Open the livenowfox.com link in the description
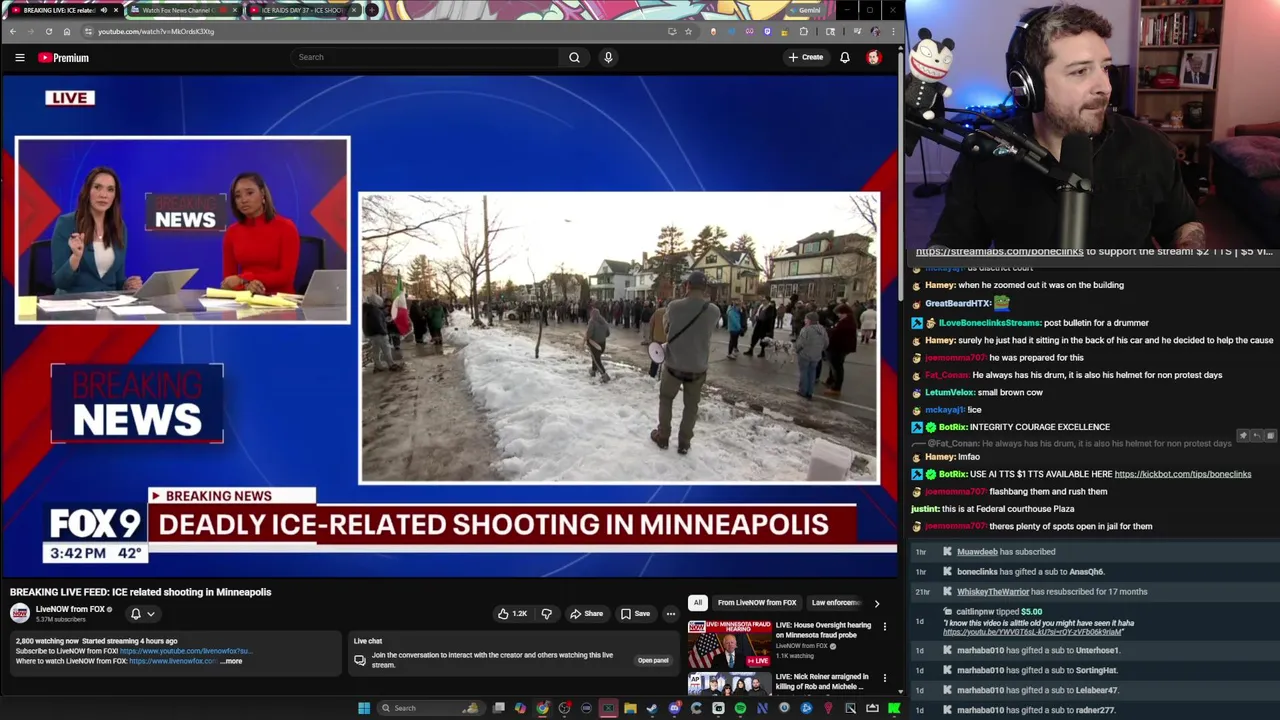The width and height of the screenshot is (1280, 720). tap(173, 661)
